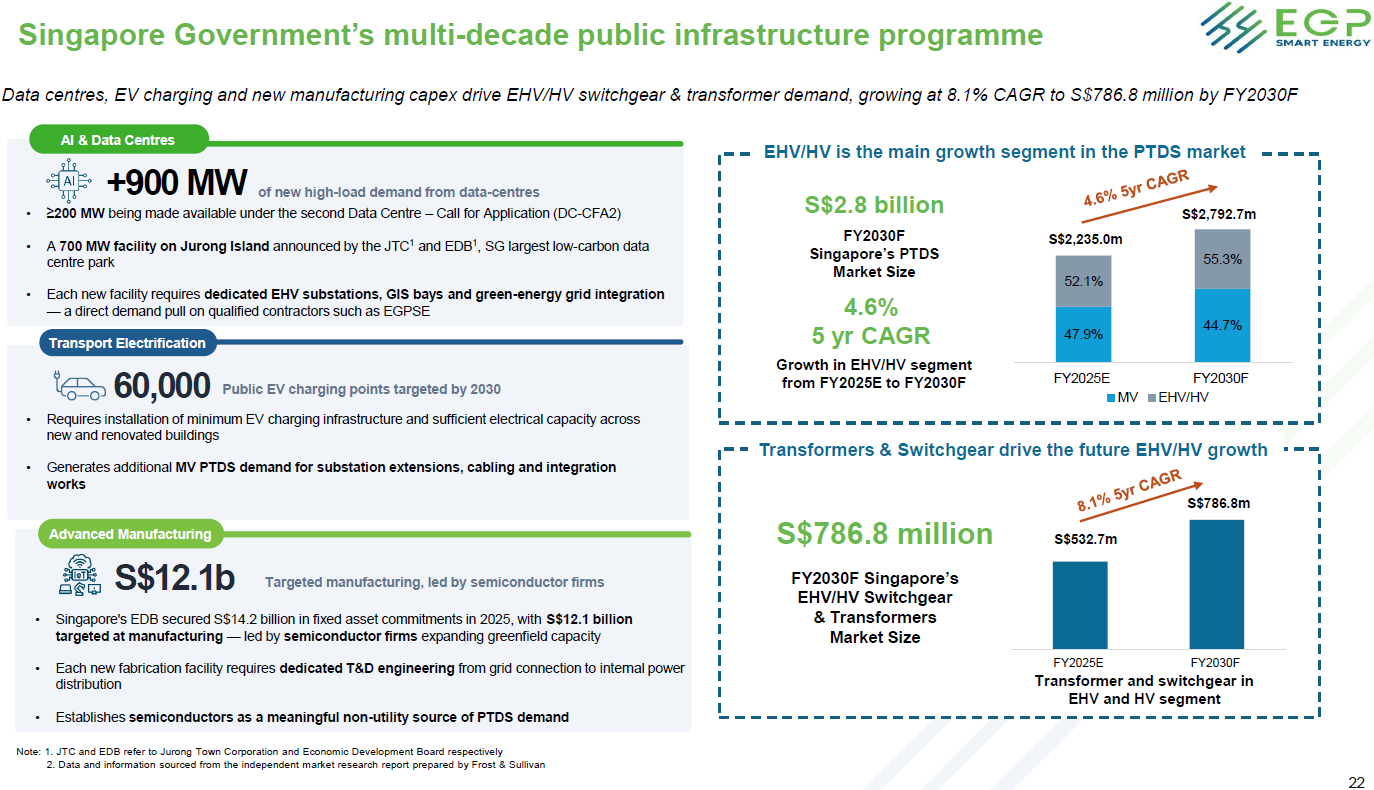
Task: Click the '60,000' headline figure
Action: point(162,385)
